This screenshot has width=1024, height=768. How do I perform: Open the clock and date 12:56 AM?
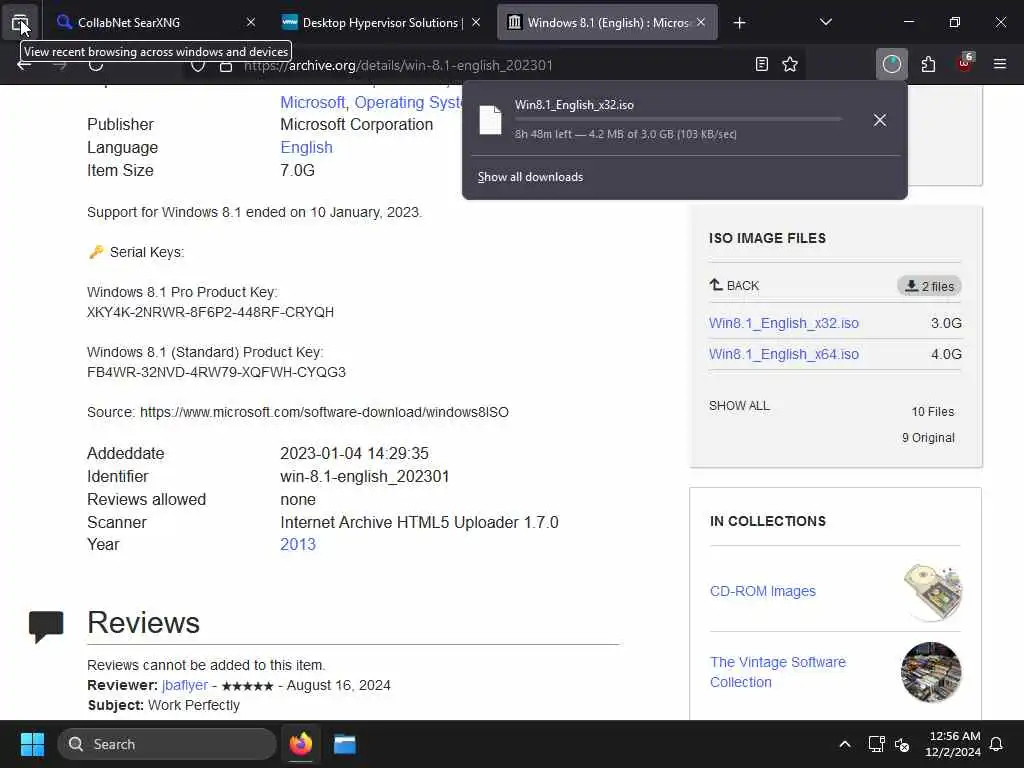click(953, 744)
